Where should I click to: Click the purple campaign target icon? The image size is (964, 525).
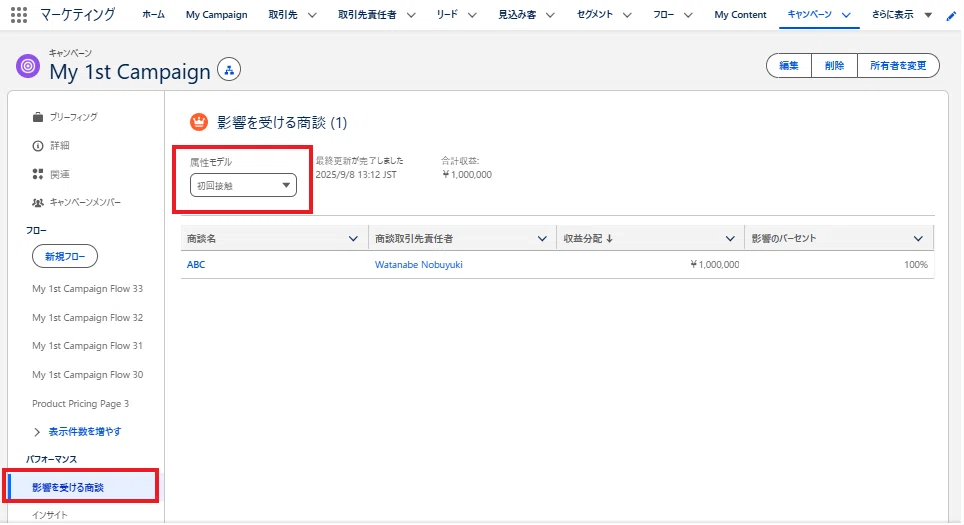[28, 66]
